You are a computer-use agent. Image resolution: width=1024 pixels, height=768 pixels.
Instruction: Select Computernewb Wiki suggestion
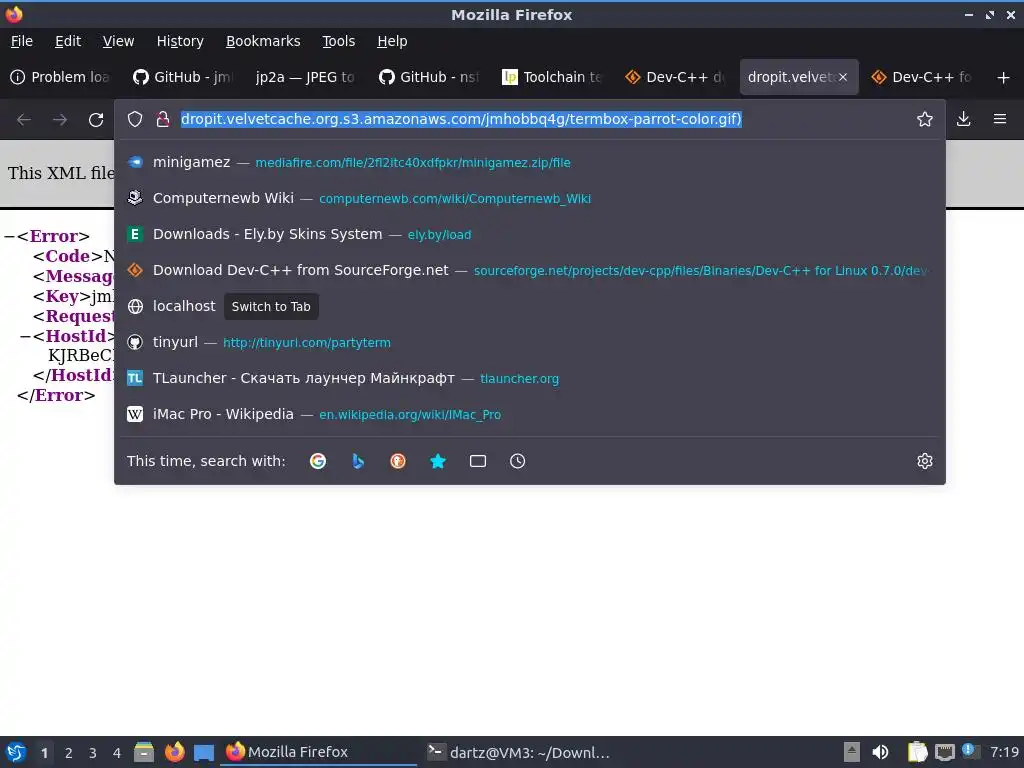pos(530,198)
